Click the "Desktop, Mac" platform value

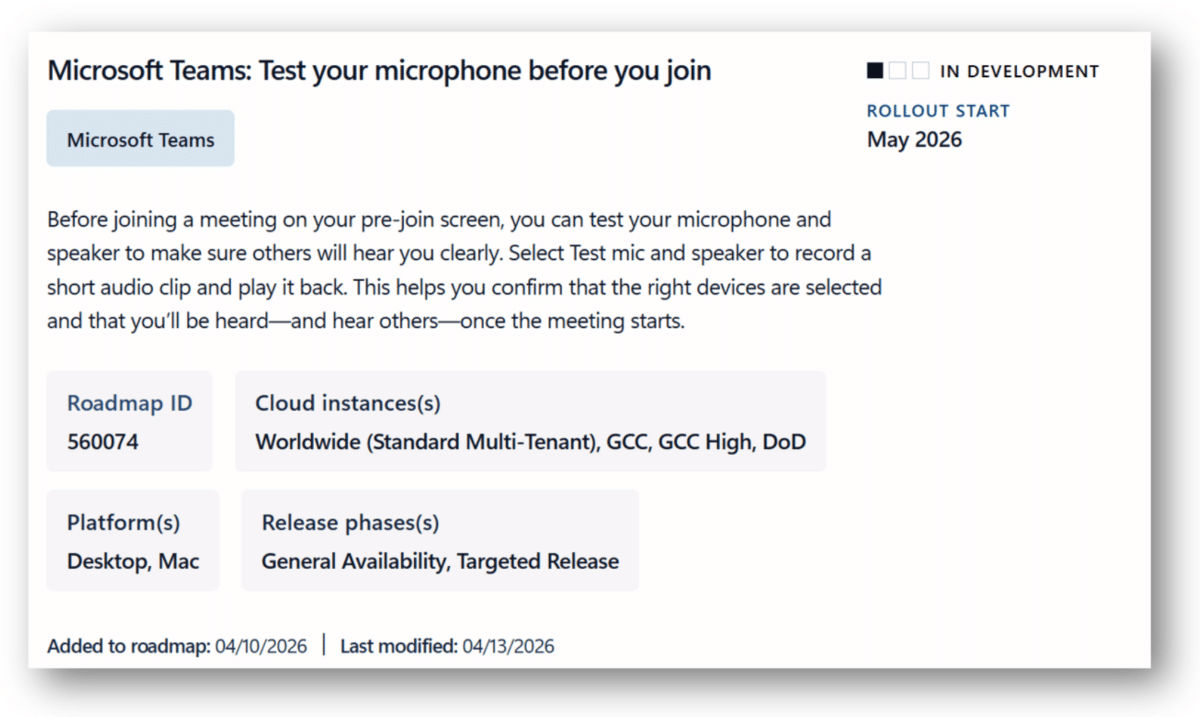(133, 561)
